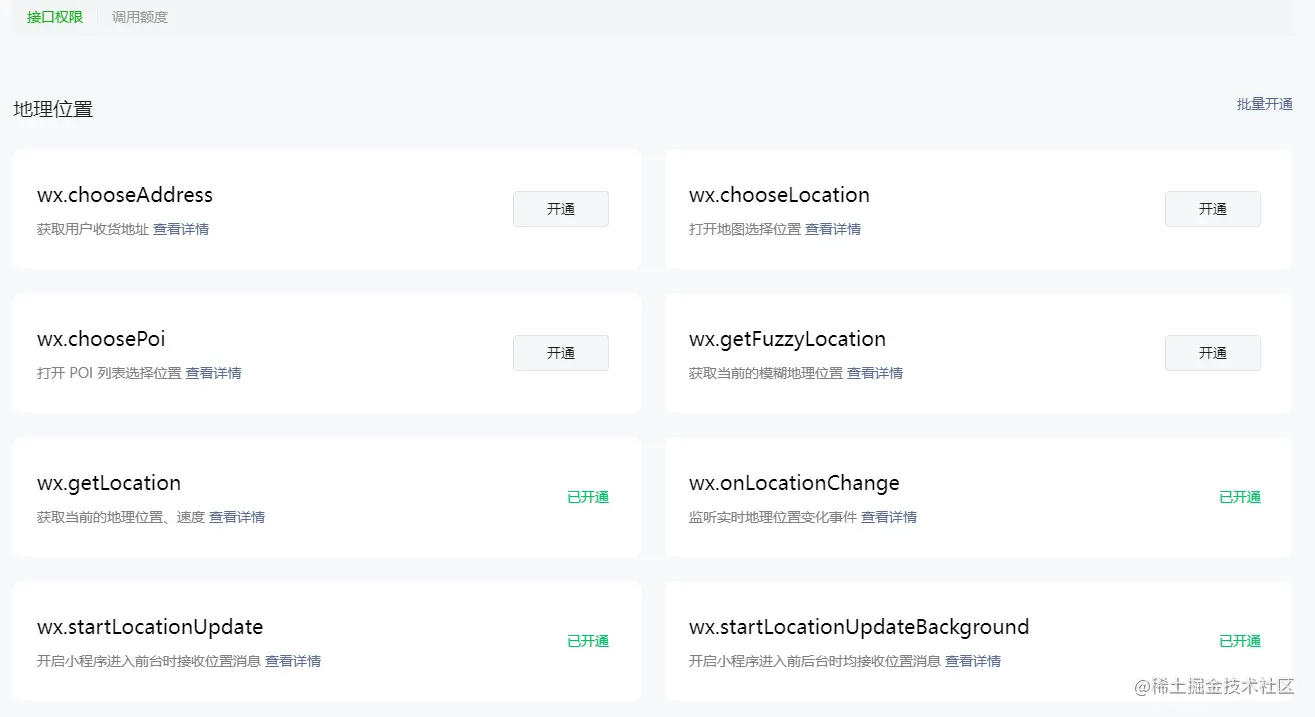Open 查看详情 for wx.choosePoi
Viewport: 1315px width, 717px height.
213,373
